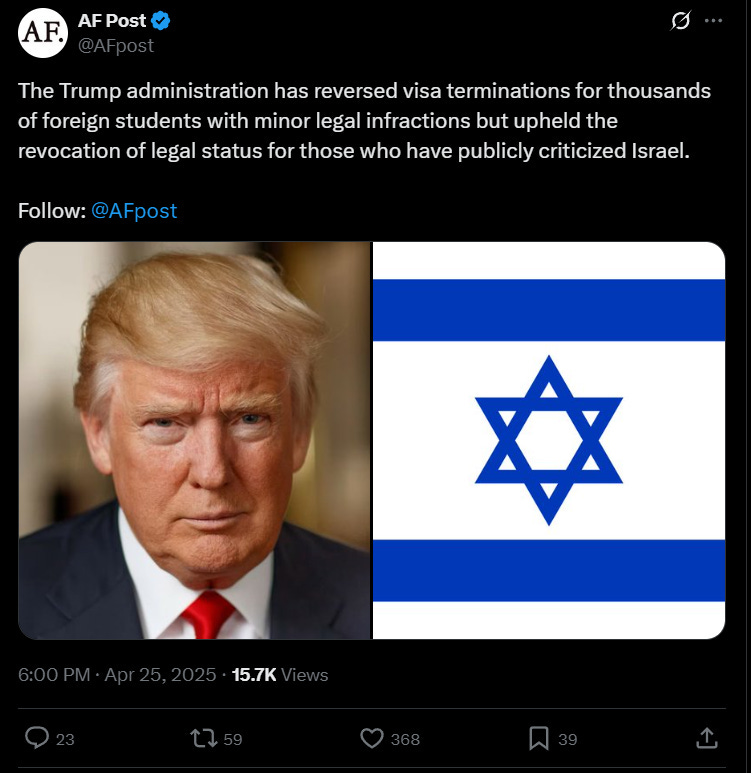751x773 pixels.
Task: Click the blue verified badge
Action: pyautogui.click(x=161, y=21)
